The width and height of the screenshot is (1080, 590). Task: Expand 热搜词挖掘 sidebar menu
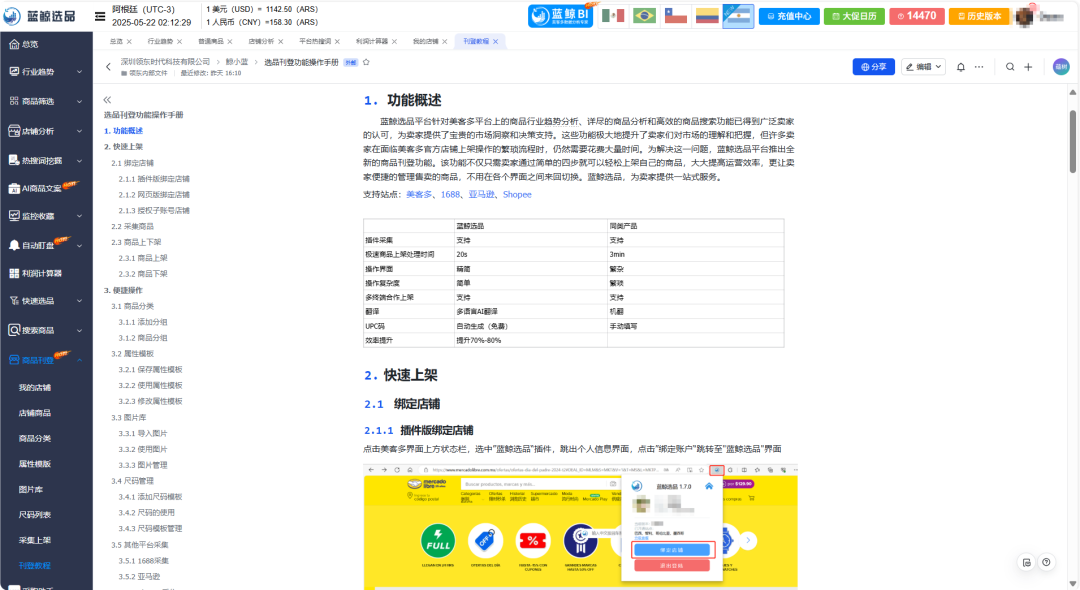46,160
